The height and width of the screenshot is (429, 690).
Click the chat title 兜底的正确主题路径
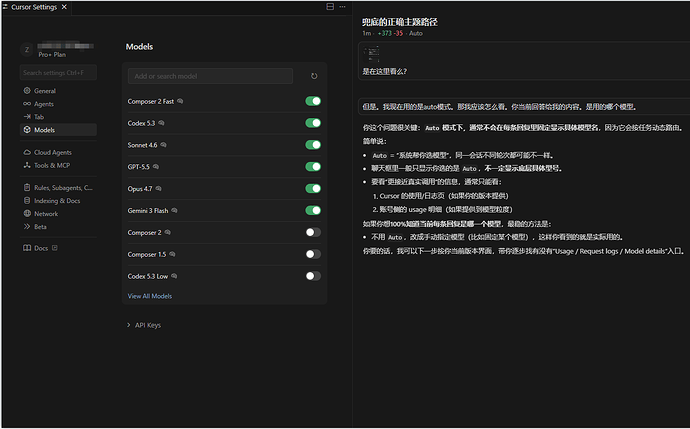point(400,22)
